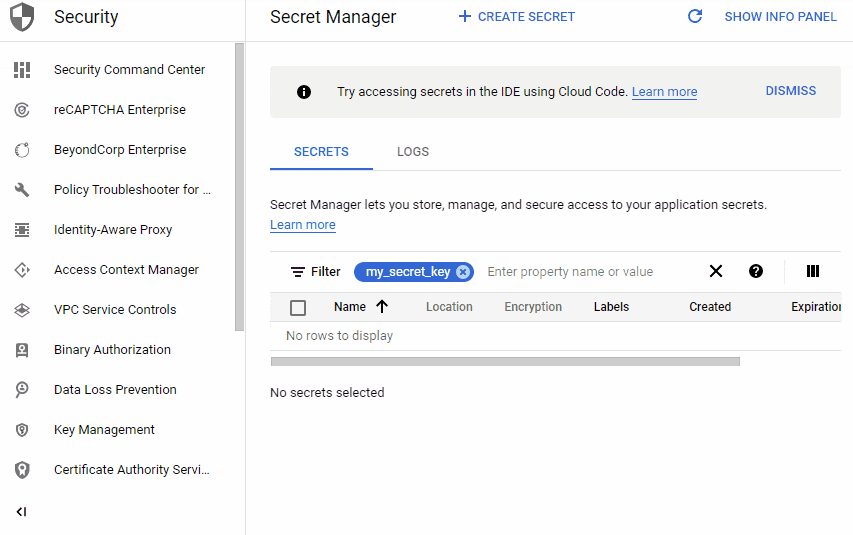Open Identity-Aware Proxy page
The height and width of the screenshot is (535, 853).
(x=113, y=230)
